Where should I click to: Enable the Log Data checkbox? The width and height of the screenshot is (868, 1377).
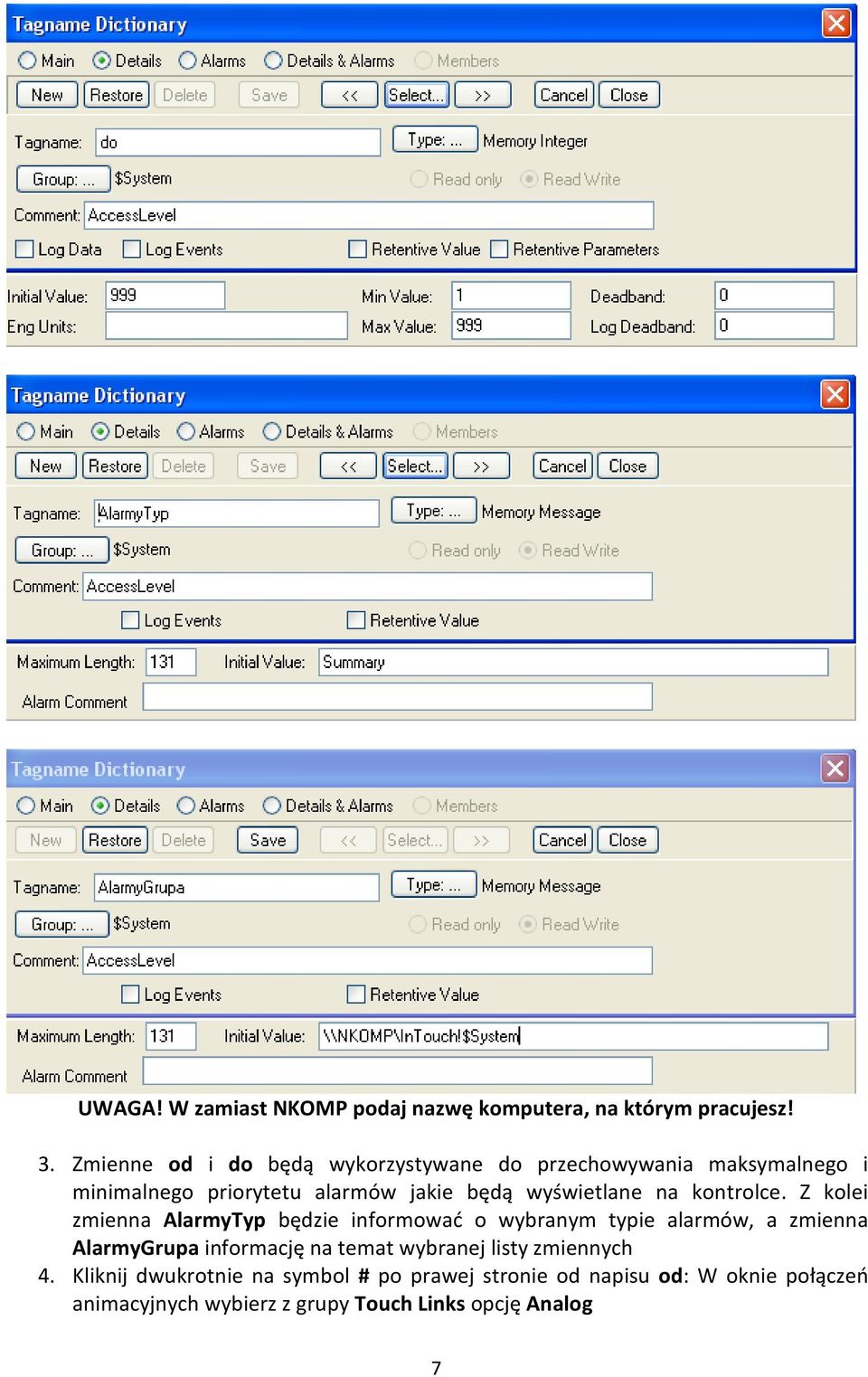(25, 250)
